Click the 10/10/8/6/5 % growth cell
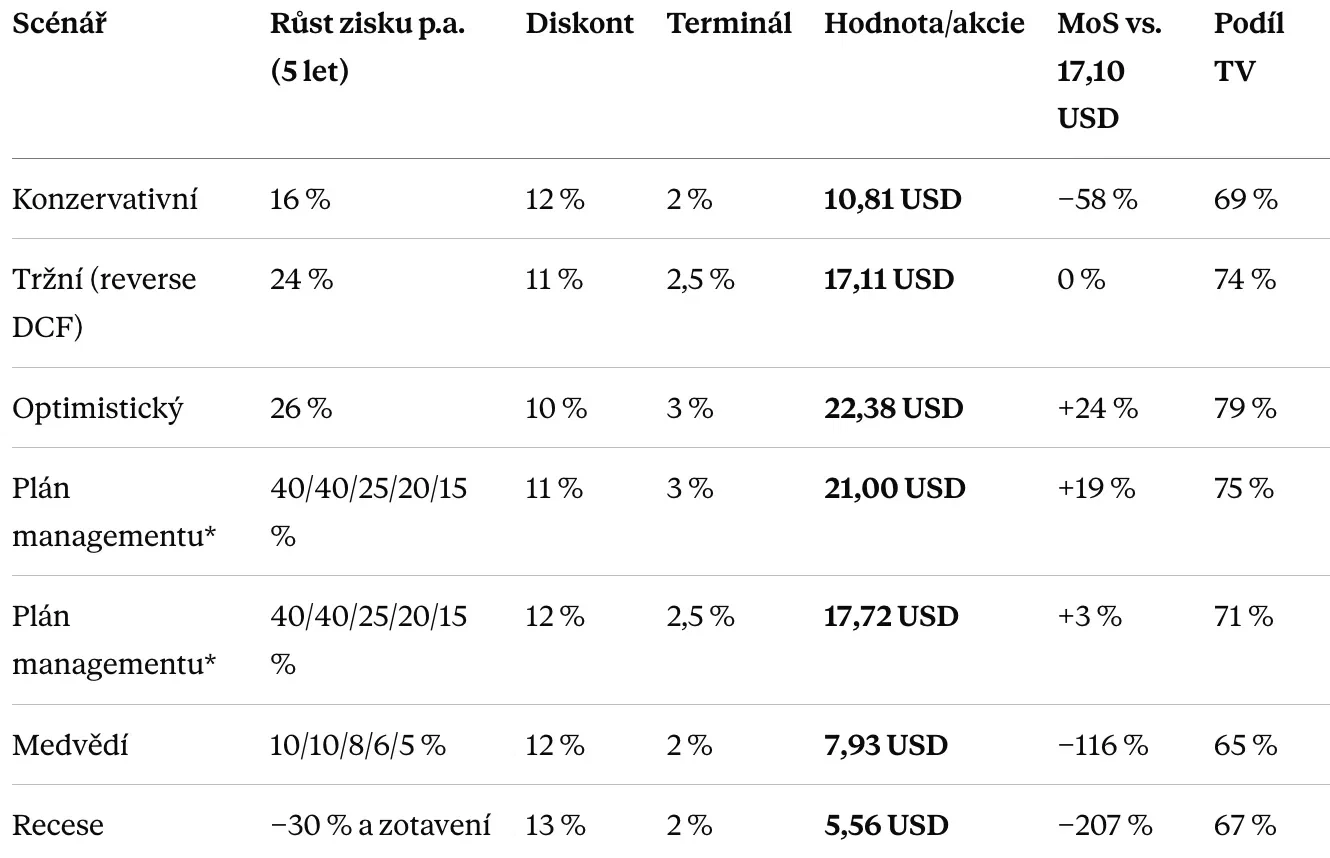1330x858 pixels. click(358, 745)
